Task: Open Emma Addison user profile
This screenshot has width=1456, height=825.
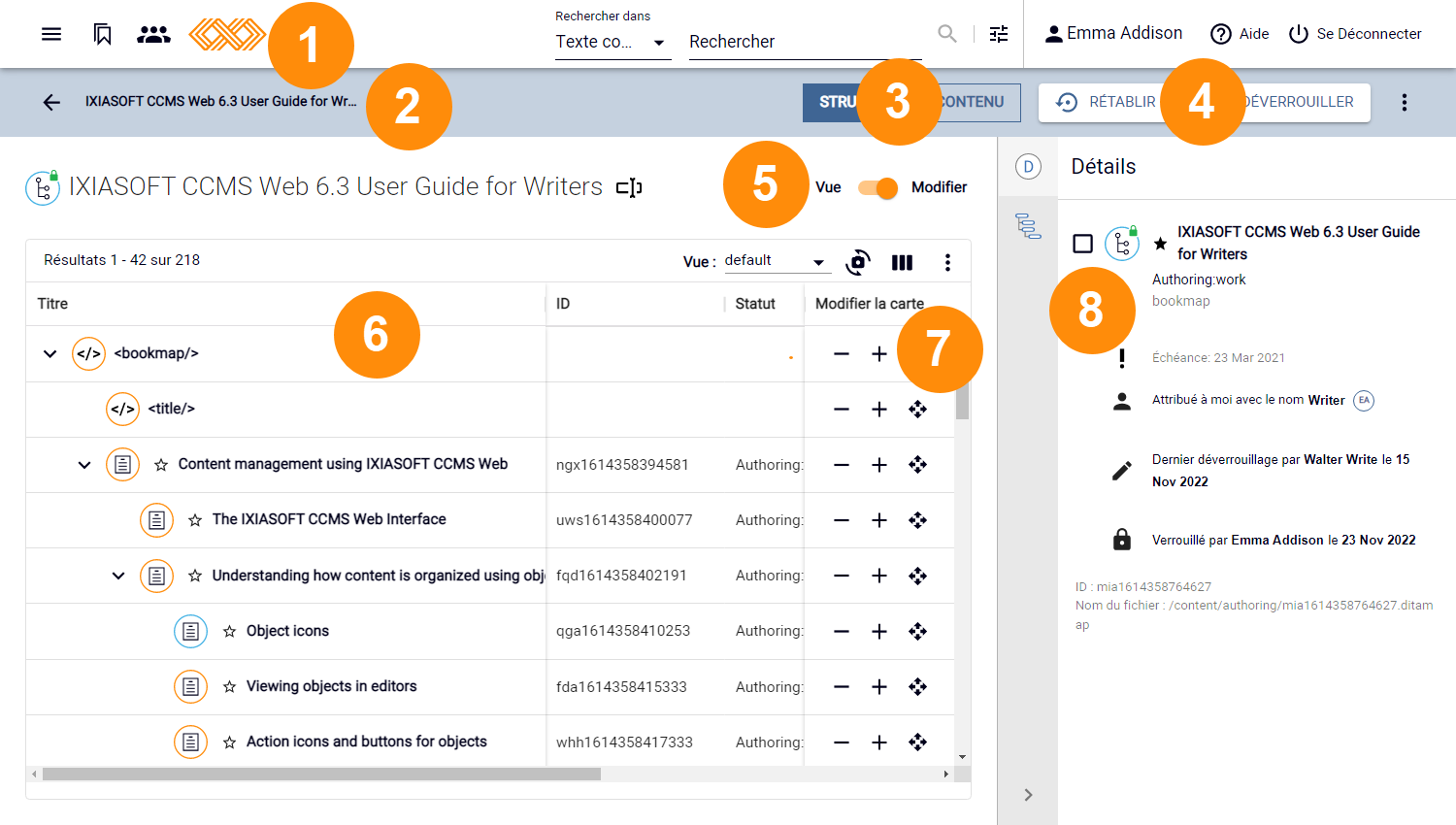Action: click(1113, 34)
